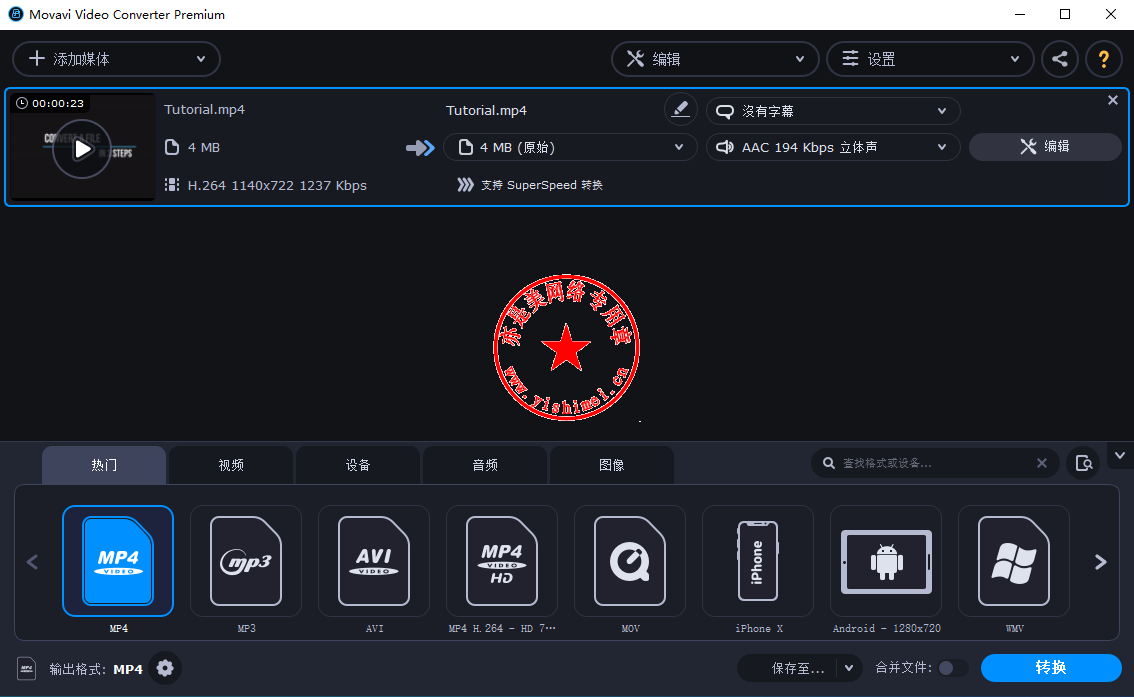
Task: Show previous formats with left arrow
Action: click(33, 562)
